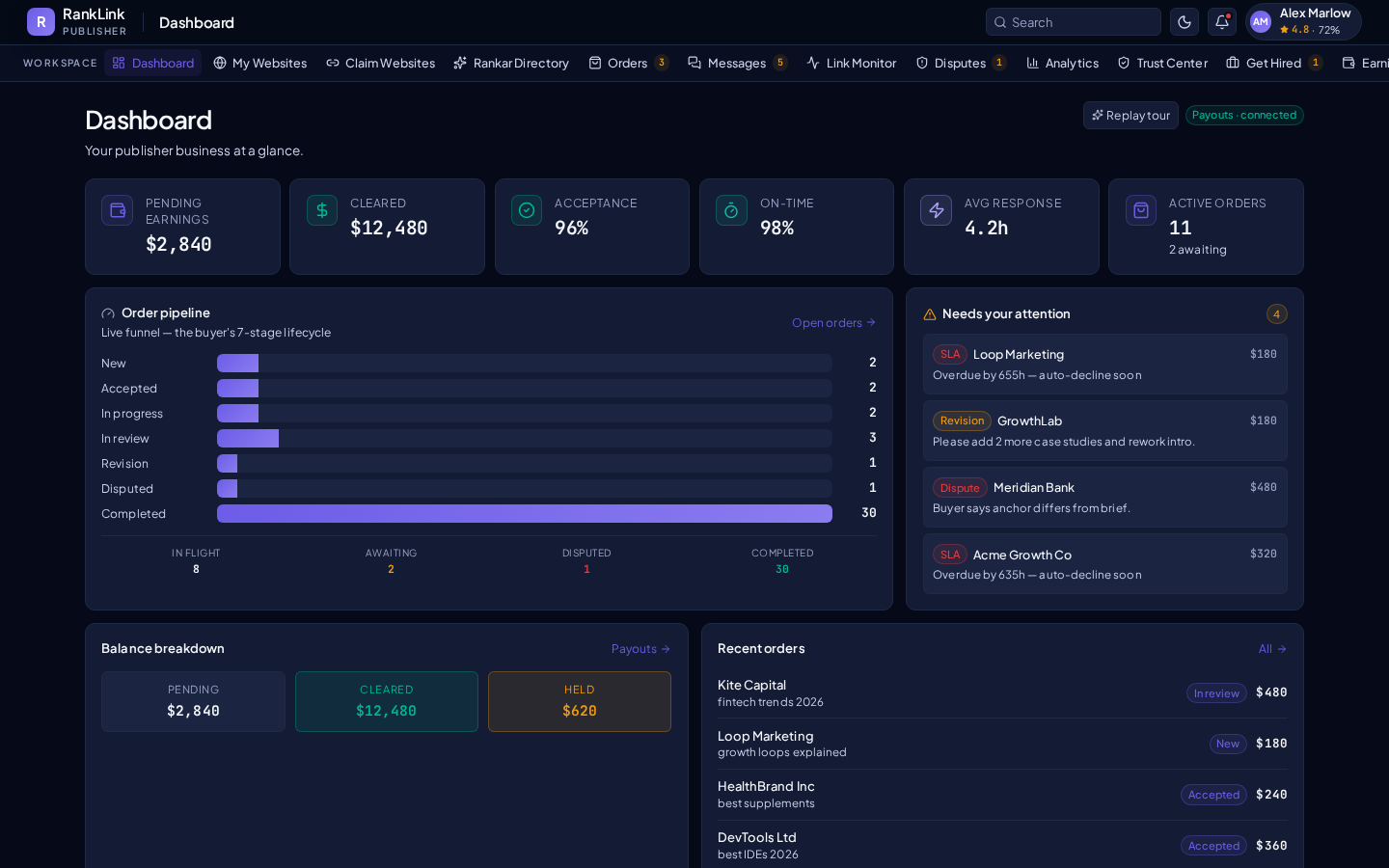Click the Messages badge count 5
This screenshot has width=1389, height=868.
tap(780, 63)
